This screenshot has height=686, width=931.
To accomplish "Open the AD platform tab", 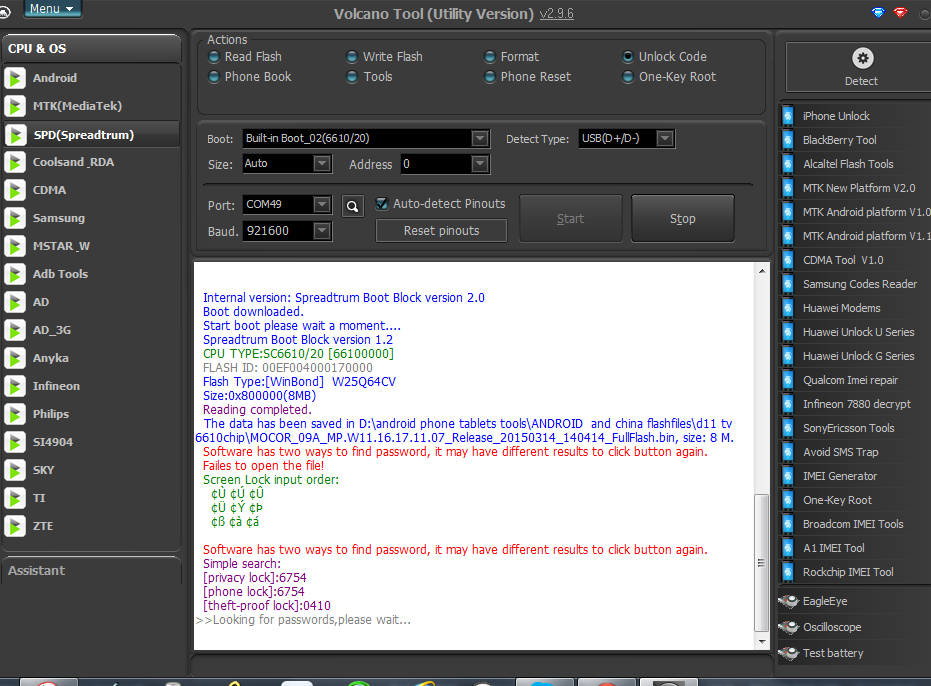I will (91, 302).
